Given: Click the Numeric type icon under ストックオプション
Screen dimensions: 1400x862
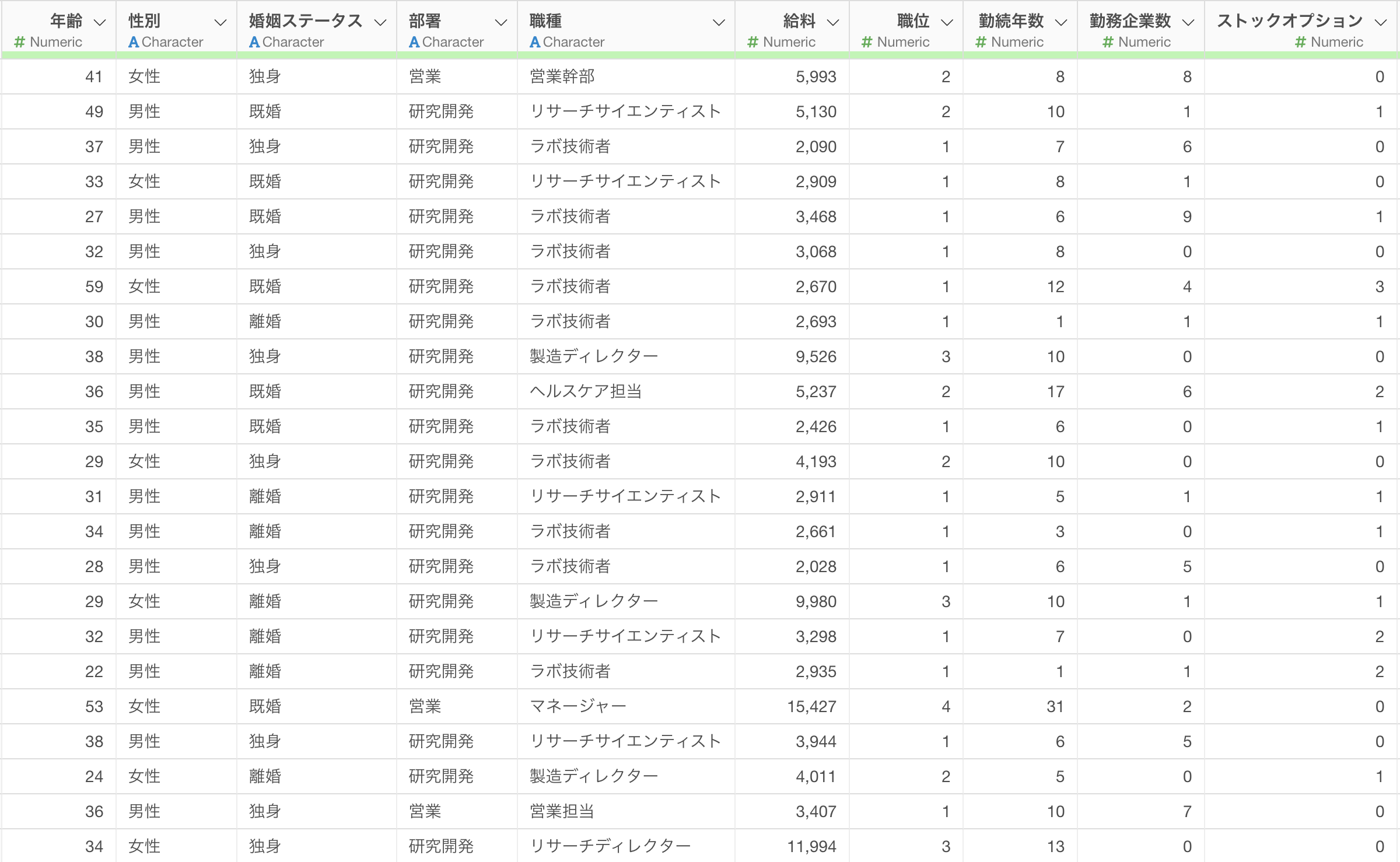Looking at the screenshot, I should tap(1301, 42).
